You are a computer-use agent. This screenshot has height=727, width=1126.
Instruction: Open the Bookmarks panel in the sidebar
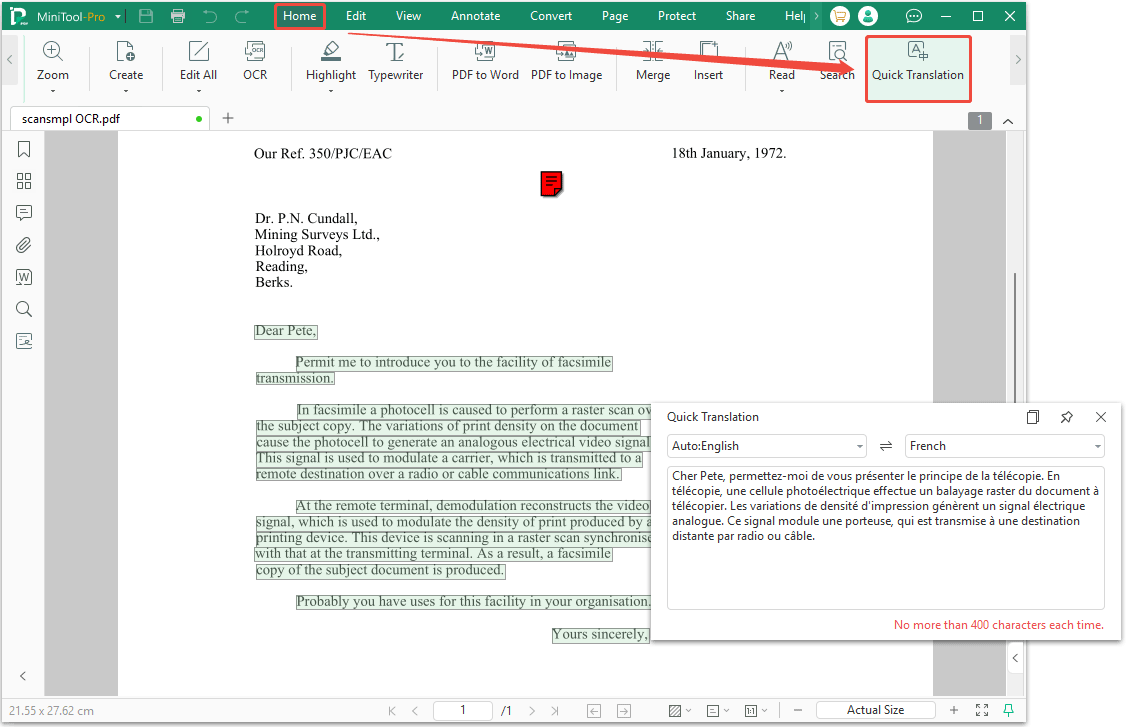coord(23,148)
